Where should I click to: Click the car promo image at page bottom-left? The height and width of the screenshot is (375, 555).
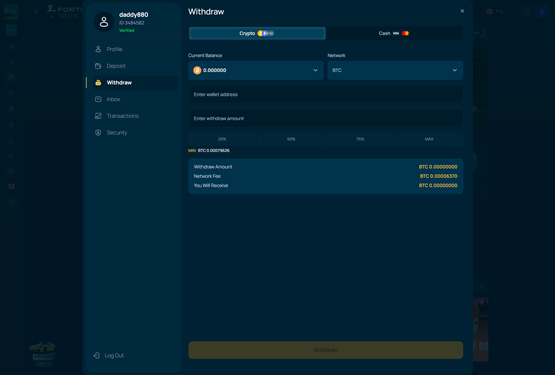[x=43, y=353]
